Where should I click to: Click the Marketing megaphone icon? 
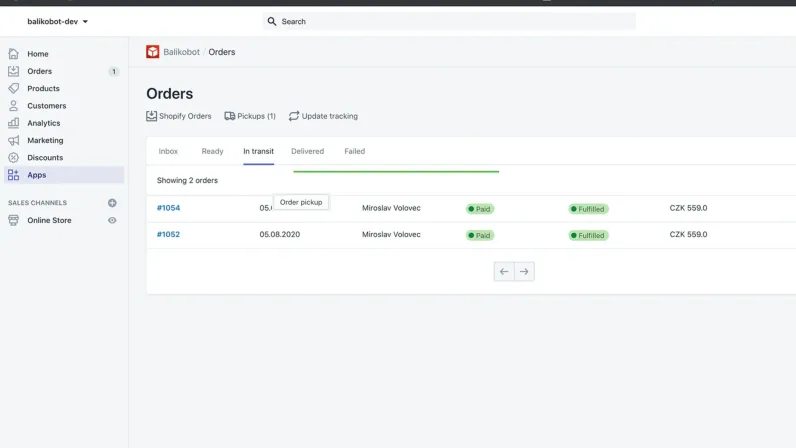click(x=14, y=140)
